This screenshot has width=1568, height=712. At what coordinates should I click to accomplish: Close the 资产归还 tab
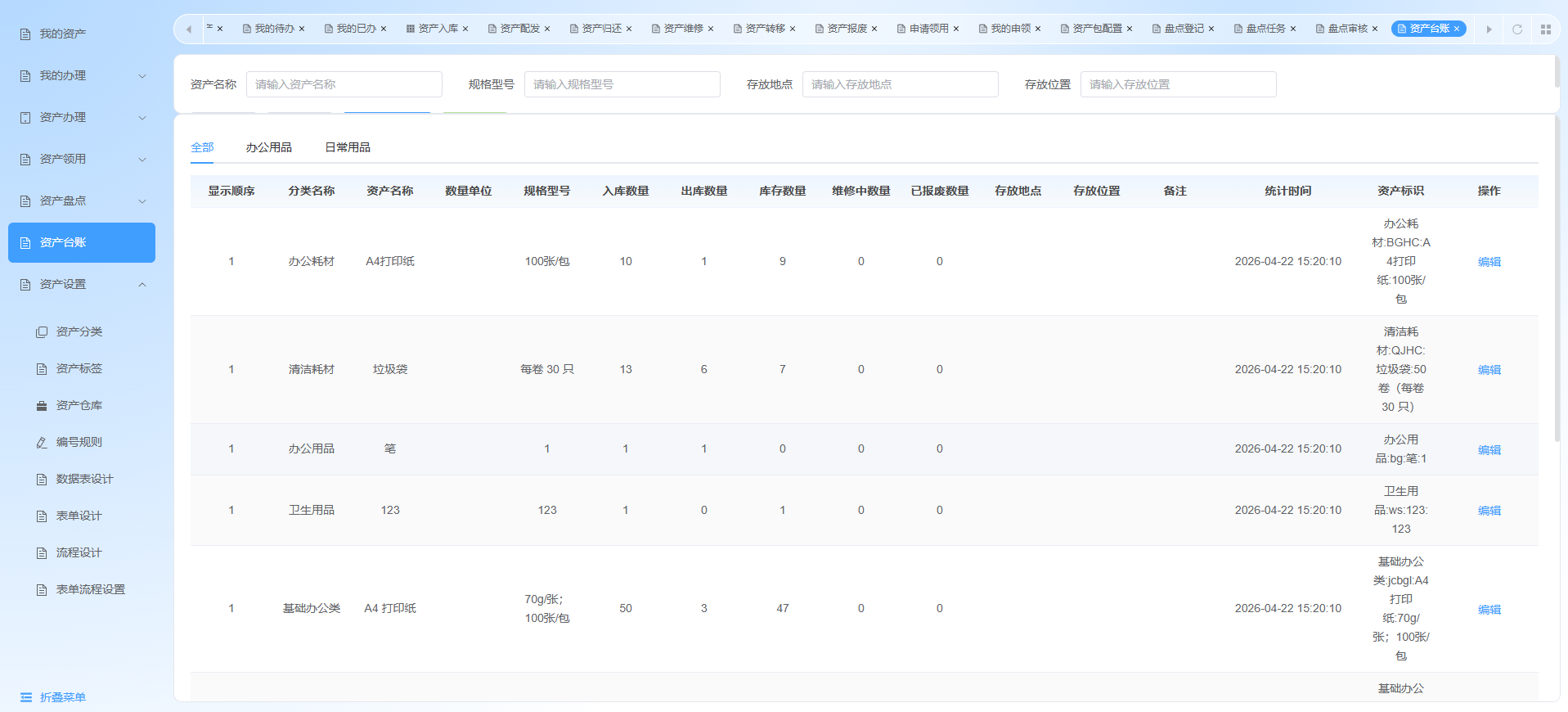pyautogui.click(x=629, y=29)
